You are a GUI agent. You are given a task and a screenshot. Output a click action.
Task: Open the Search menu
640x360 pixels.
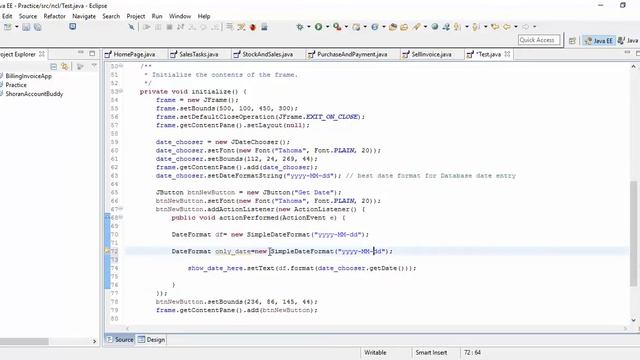(x=111, y=16)
